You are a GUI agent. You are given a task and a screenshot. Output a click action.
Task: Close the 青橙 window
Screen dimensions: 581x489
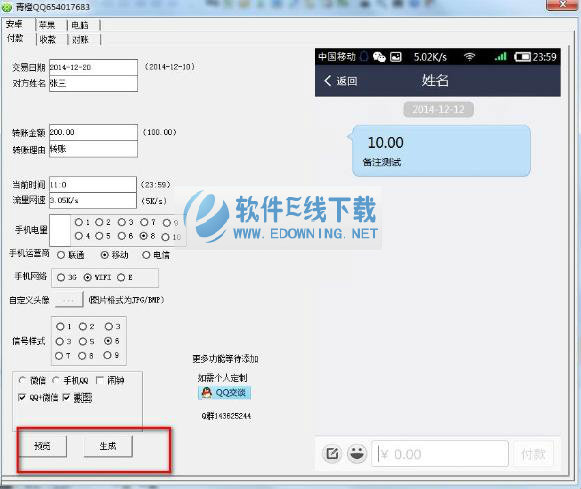(562, 5)
